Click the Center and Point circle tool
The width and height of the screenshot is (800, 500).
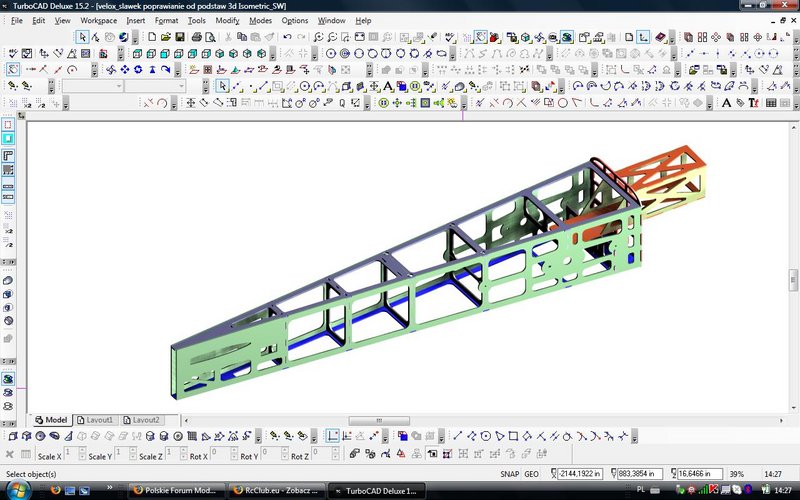[331, 54]
